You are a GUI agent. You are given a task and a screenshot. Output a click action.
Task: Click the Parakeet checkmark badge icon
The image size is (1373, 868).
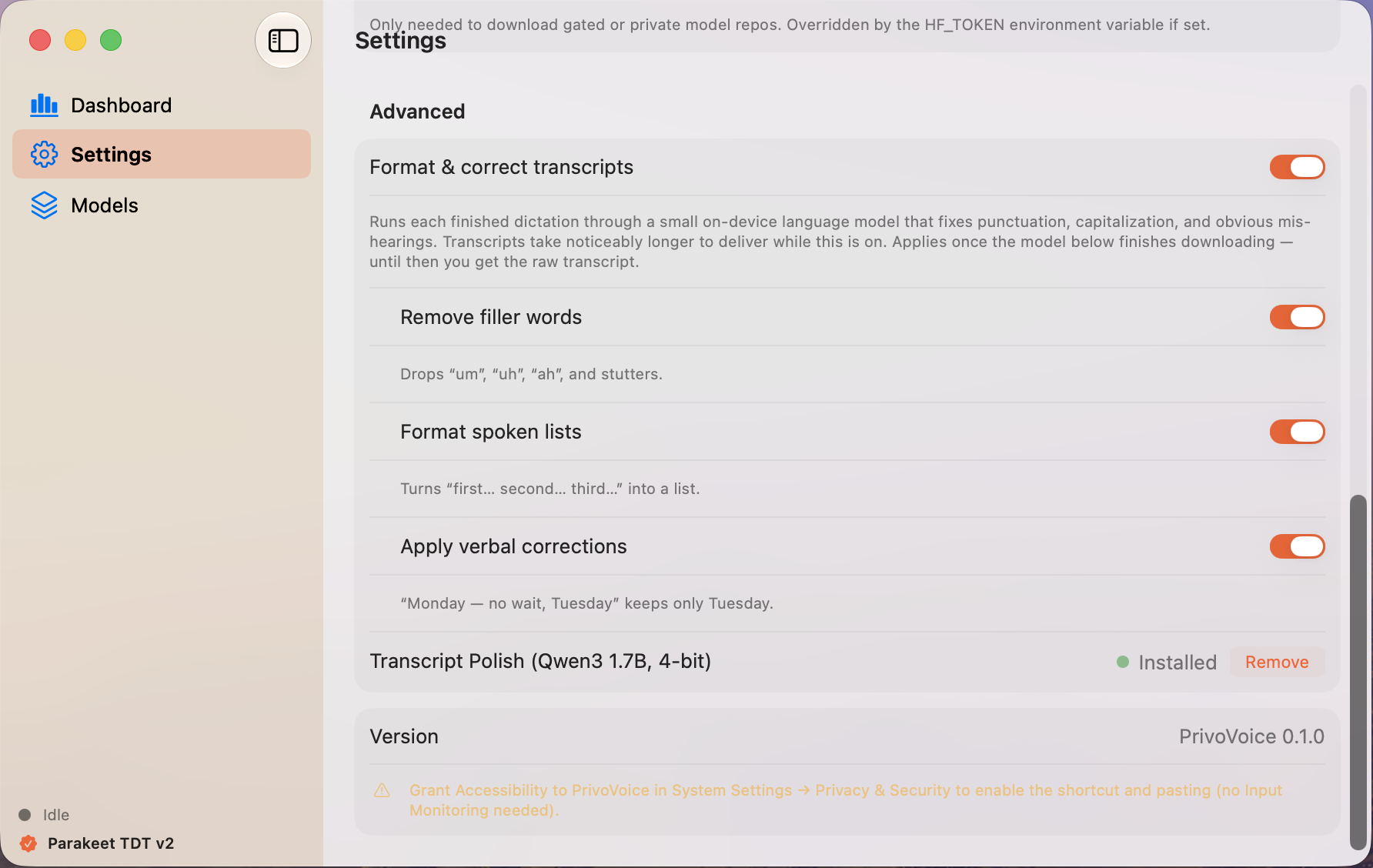(x=28, y=843)
